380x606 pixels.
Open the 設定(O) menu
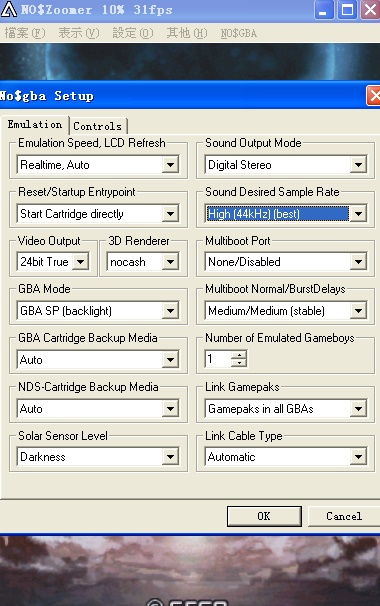pyautogui.click(x=133, y=33)
